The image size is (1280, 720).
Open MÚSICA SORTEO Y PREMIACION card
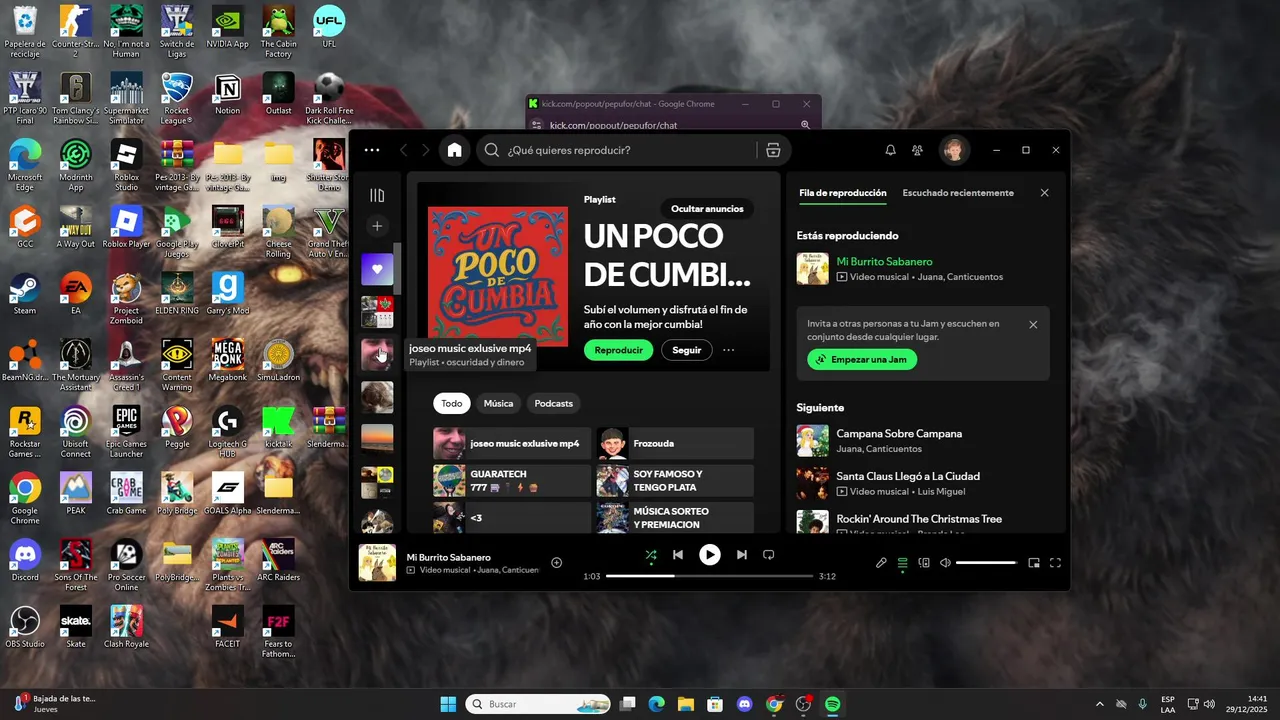click(x=675, y=518)
